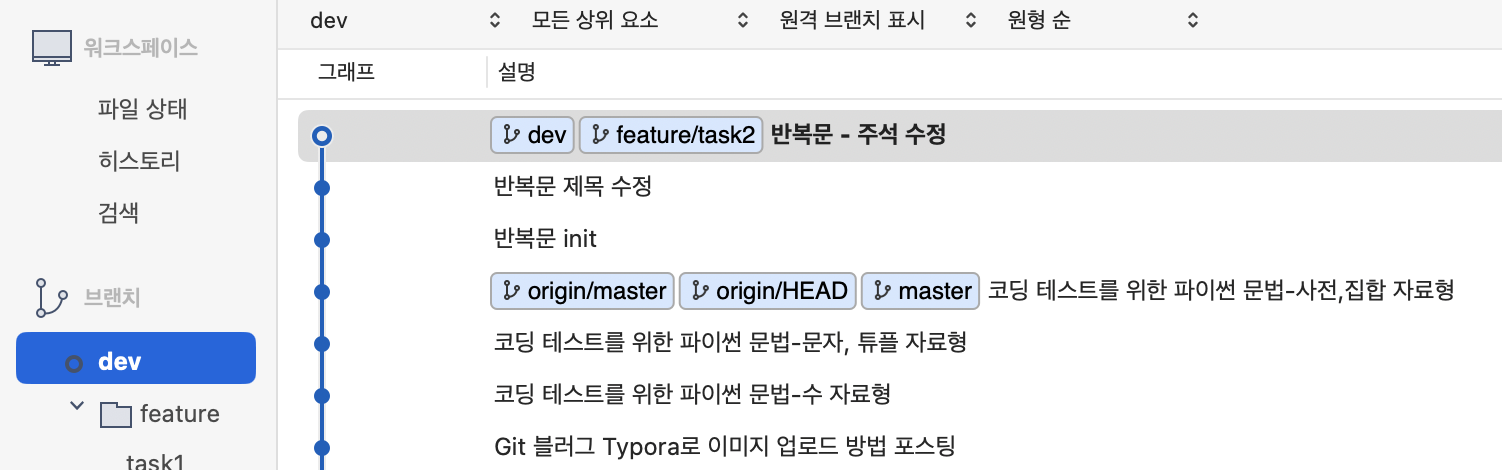Image resolution: width=1502 pixels, height=470 pixels.
Task: Select the dev branch in sidebar
Action: [x=136, y=358]
